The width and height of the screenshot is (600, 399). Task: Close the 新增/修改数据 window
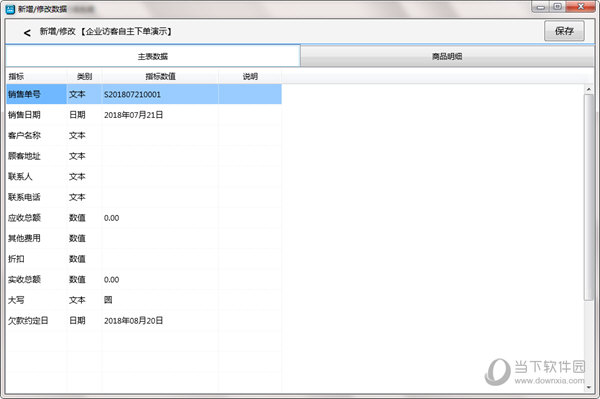pos(580,7)
